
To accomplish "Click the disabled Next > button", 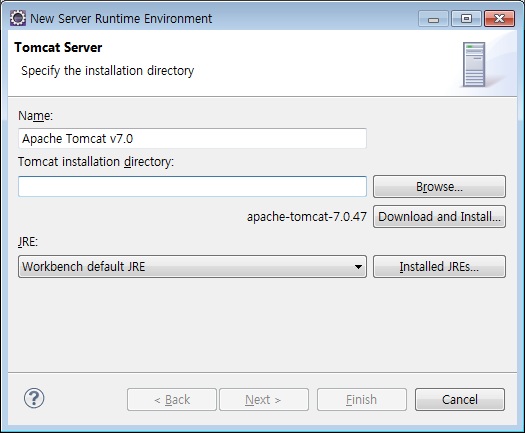I will pyautogui.click(x=264, y=400).
